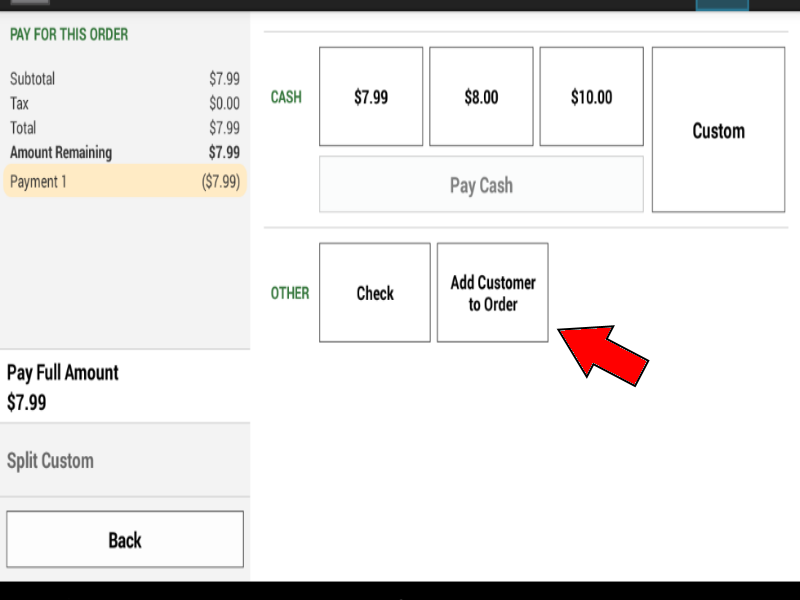Select the Split Custom option

point(125,460)
